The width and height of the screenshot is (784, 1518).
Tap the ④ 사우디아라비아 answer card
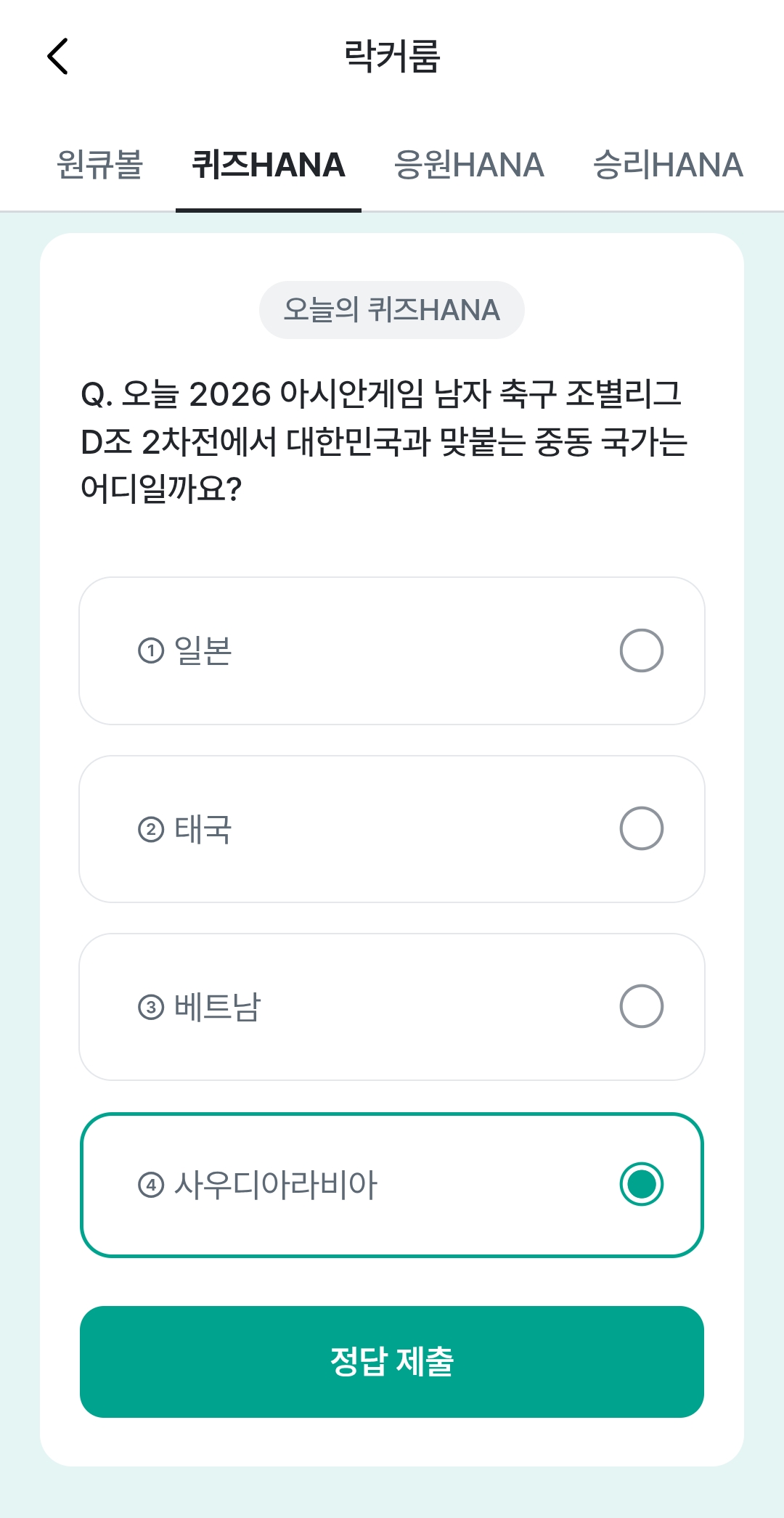pos(392,1185)
